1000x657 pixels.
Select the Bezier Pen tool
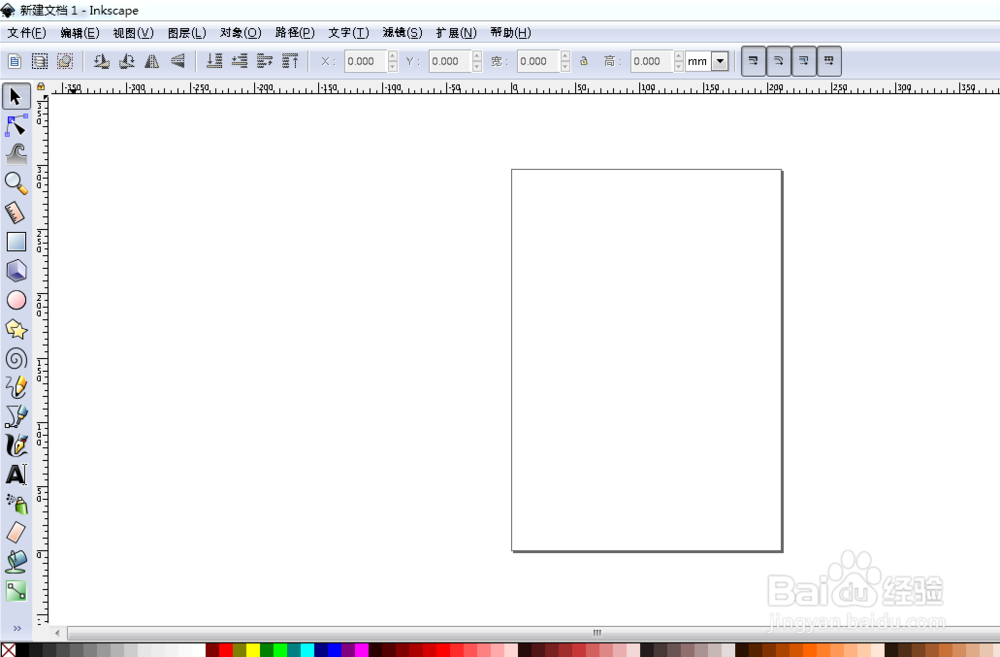[16, 417]
